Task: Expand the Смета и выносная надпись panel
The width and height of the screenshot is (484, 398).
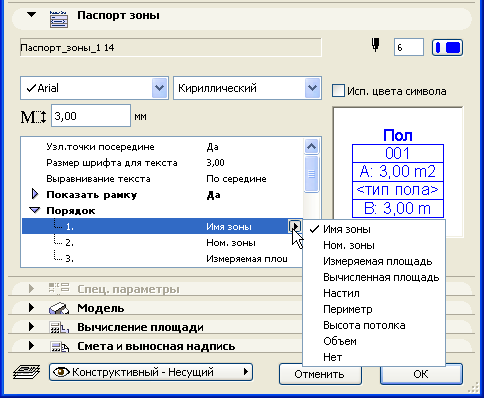Action: pos(31,346)
